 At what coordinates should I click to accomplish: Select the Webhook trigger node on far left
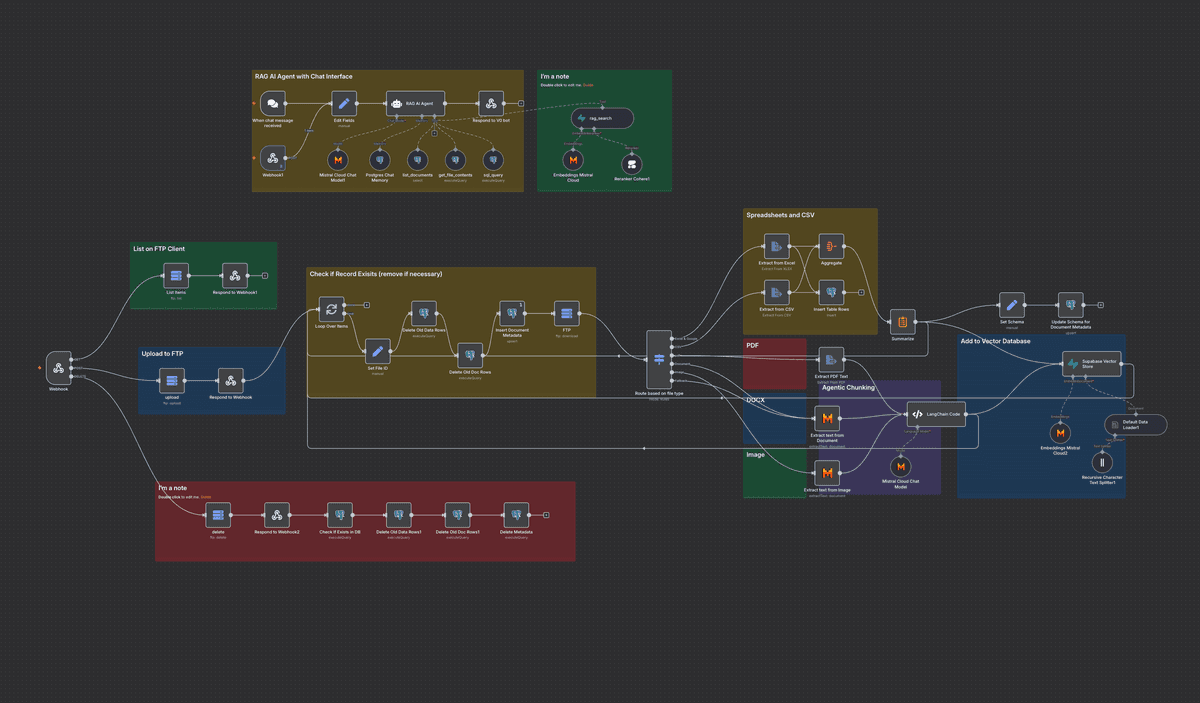pos(58,367)
